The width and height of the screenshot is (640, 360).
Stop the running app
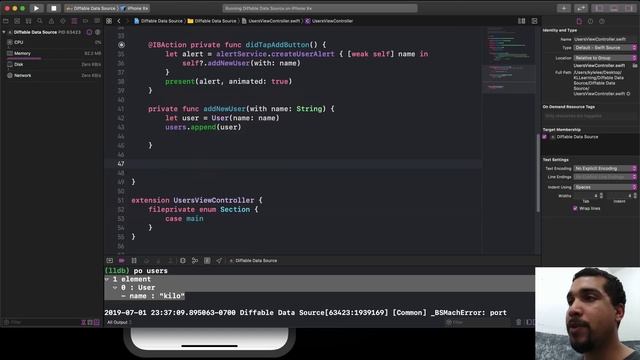point(53,8)
